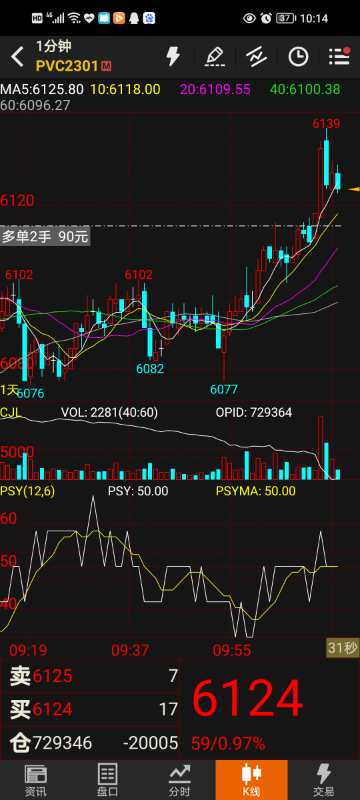Tap the 买 6124 bid price row
Viewport: 360px width, 800px height.
tap(90, 709)
